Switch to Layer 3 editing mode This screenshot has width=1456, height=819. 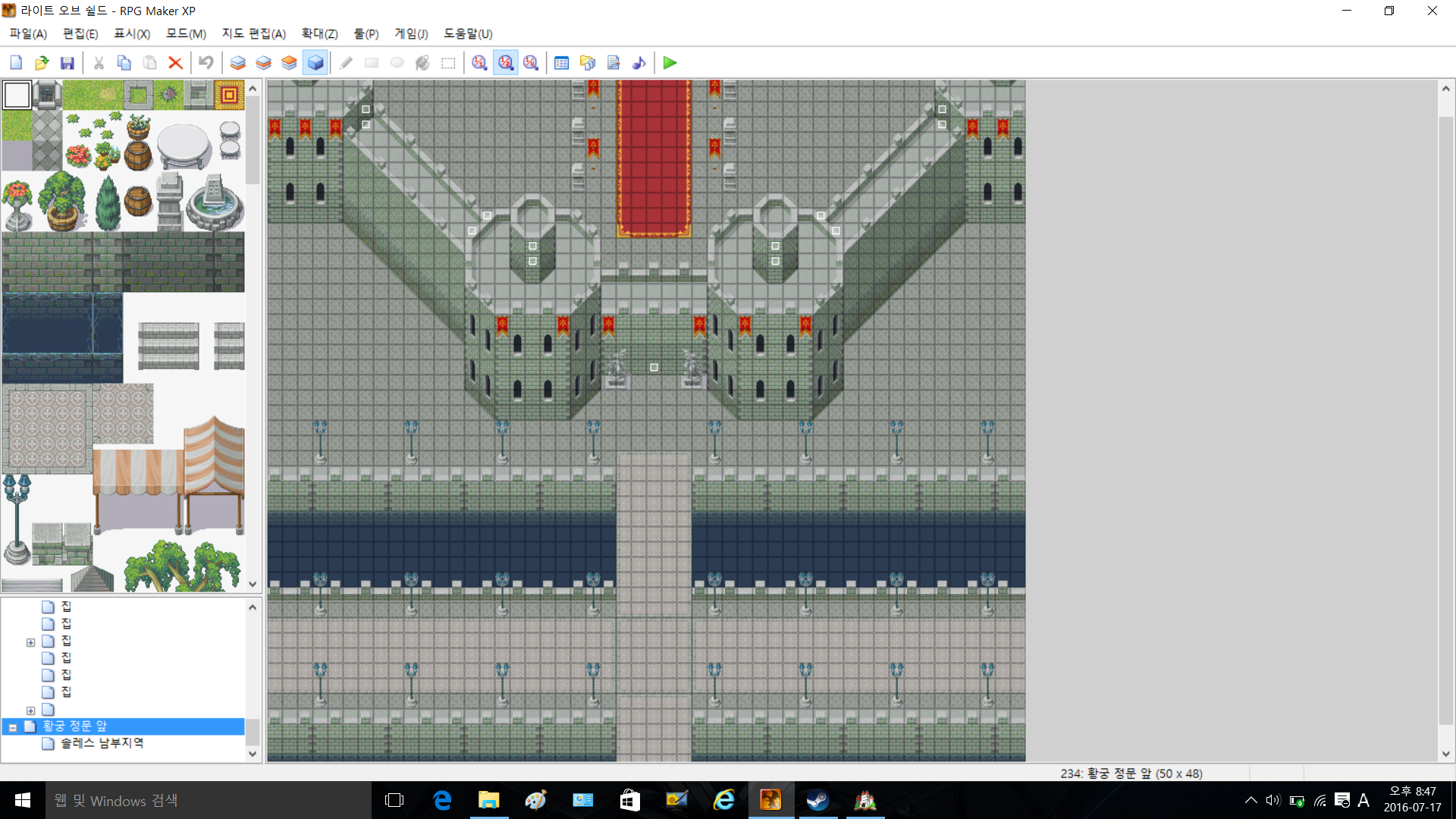pos(290,63)
